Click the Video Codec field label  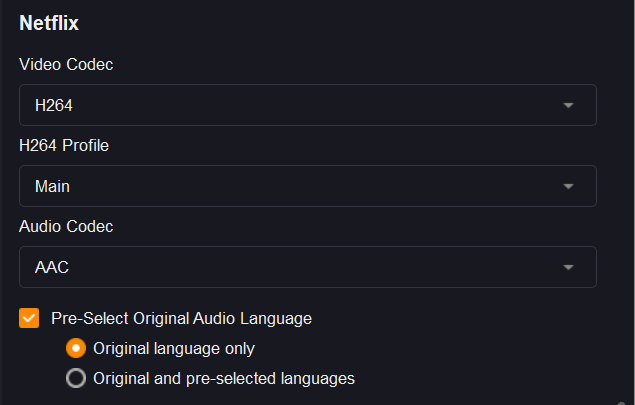point(65,64)
